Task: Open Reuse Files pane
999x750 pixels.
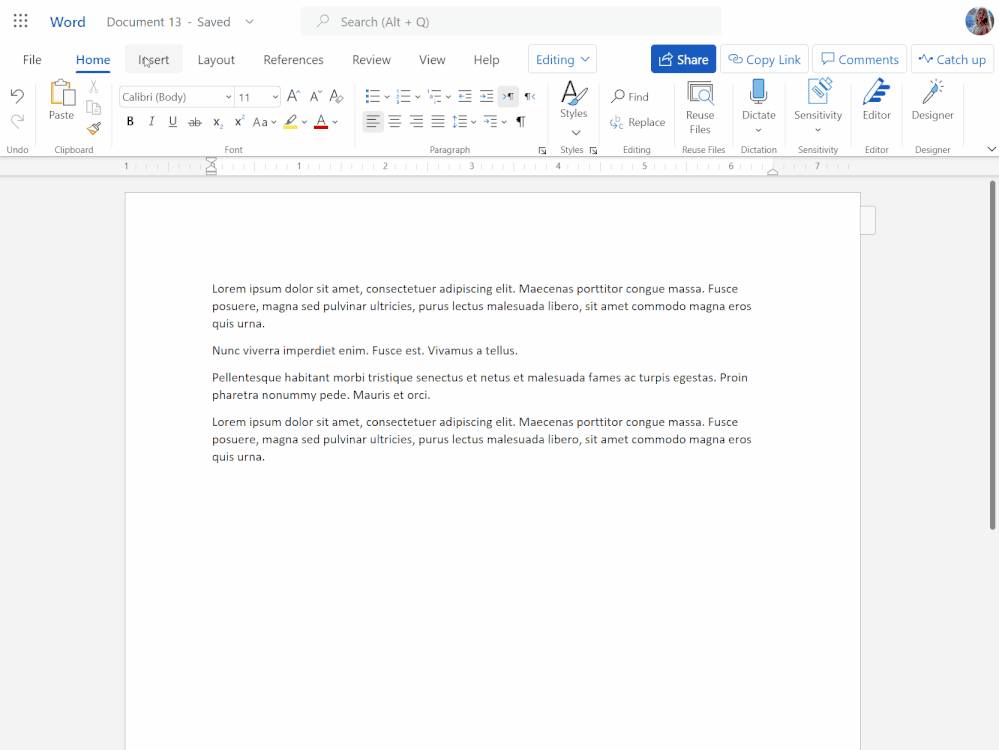Action: click(700, 108)
